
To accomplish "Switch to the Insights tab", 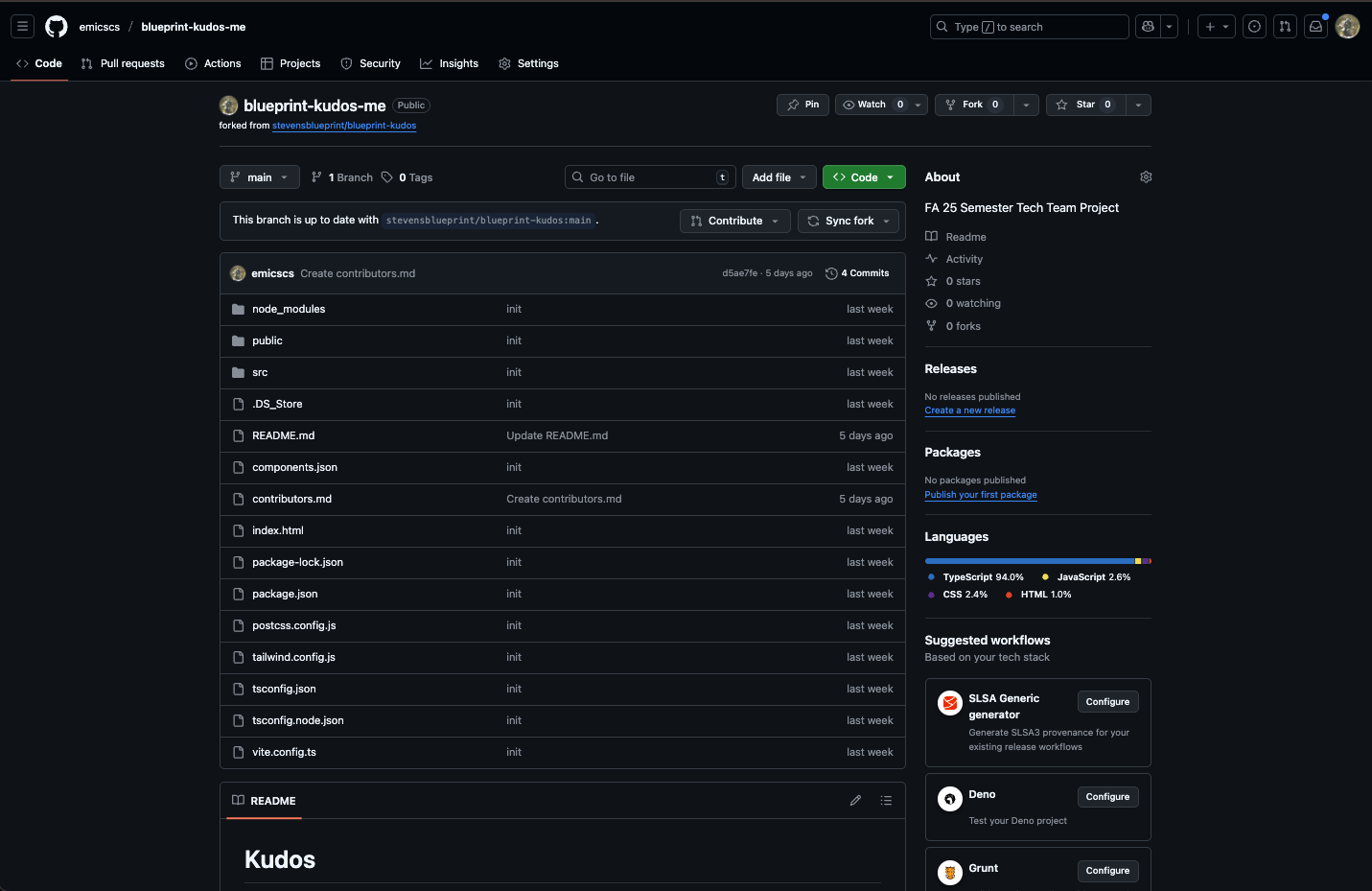I will (x=449, y=63).
